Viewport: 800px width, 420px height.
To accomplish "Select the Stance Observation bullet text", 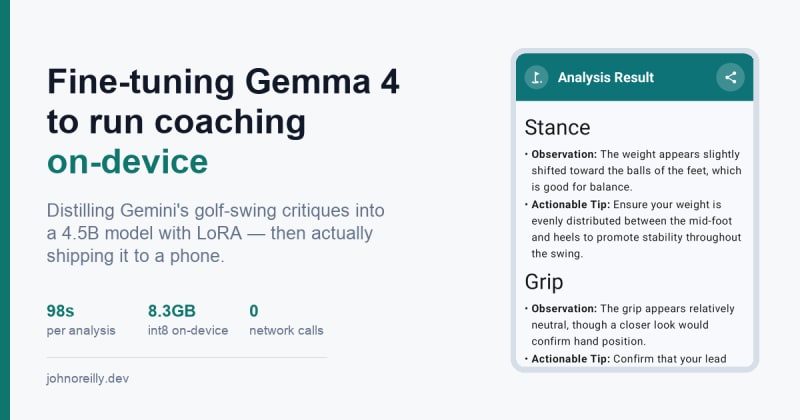I will click(x=633, y=170).
